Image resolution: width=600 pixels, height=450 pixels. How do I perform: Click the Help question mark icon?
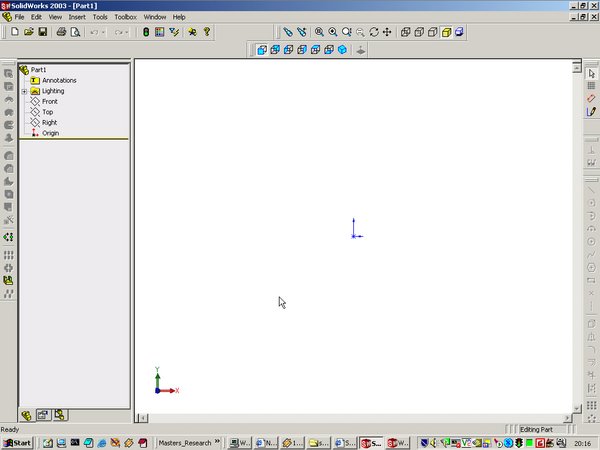pos(207,32)
